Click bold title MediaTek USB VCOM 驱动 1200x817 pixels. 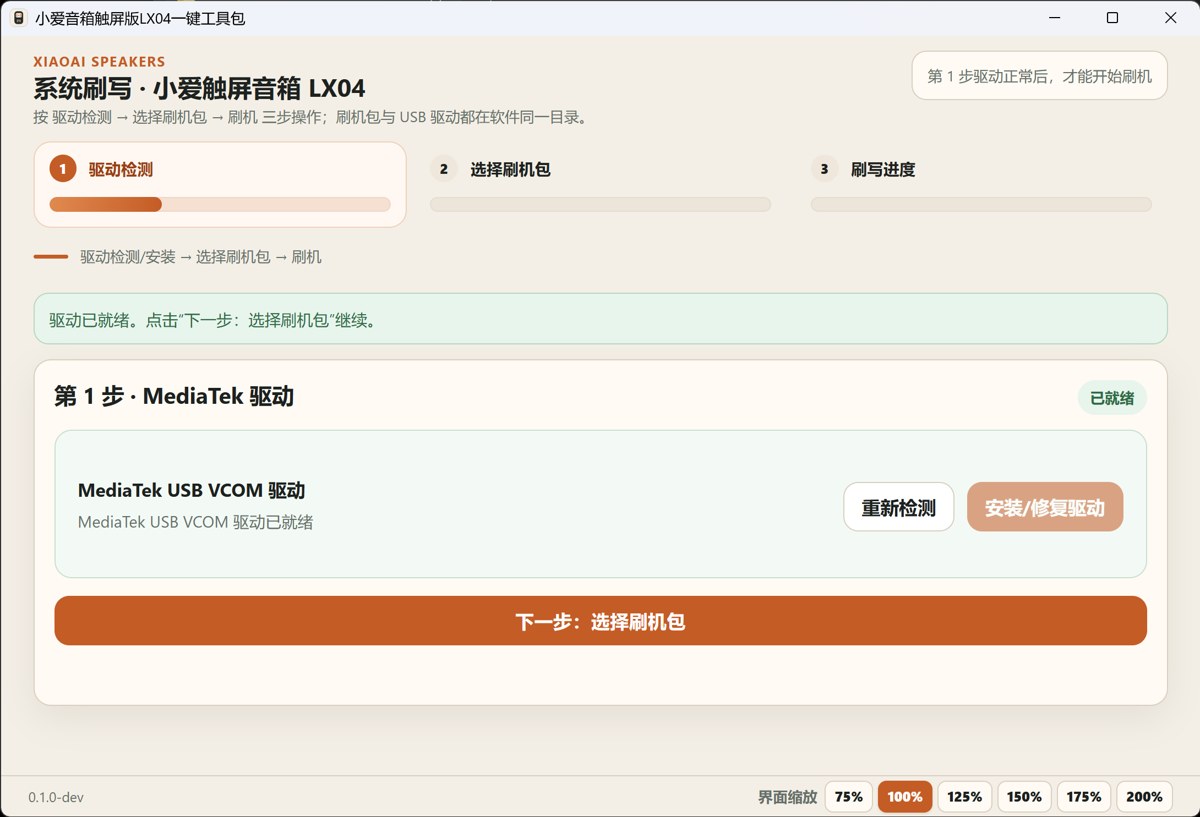pyautogui.click(x=191, y=490)
